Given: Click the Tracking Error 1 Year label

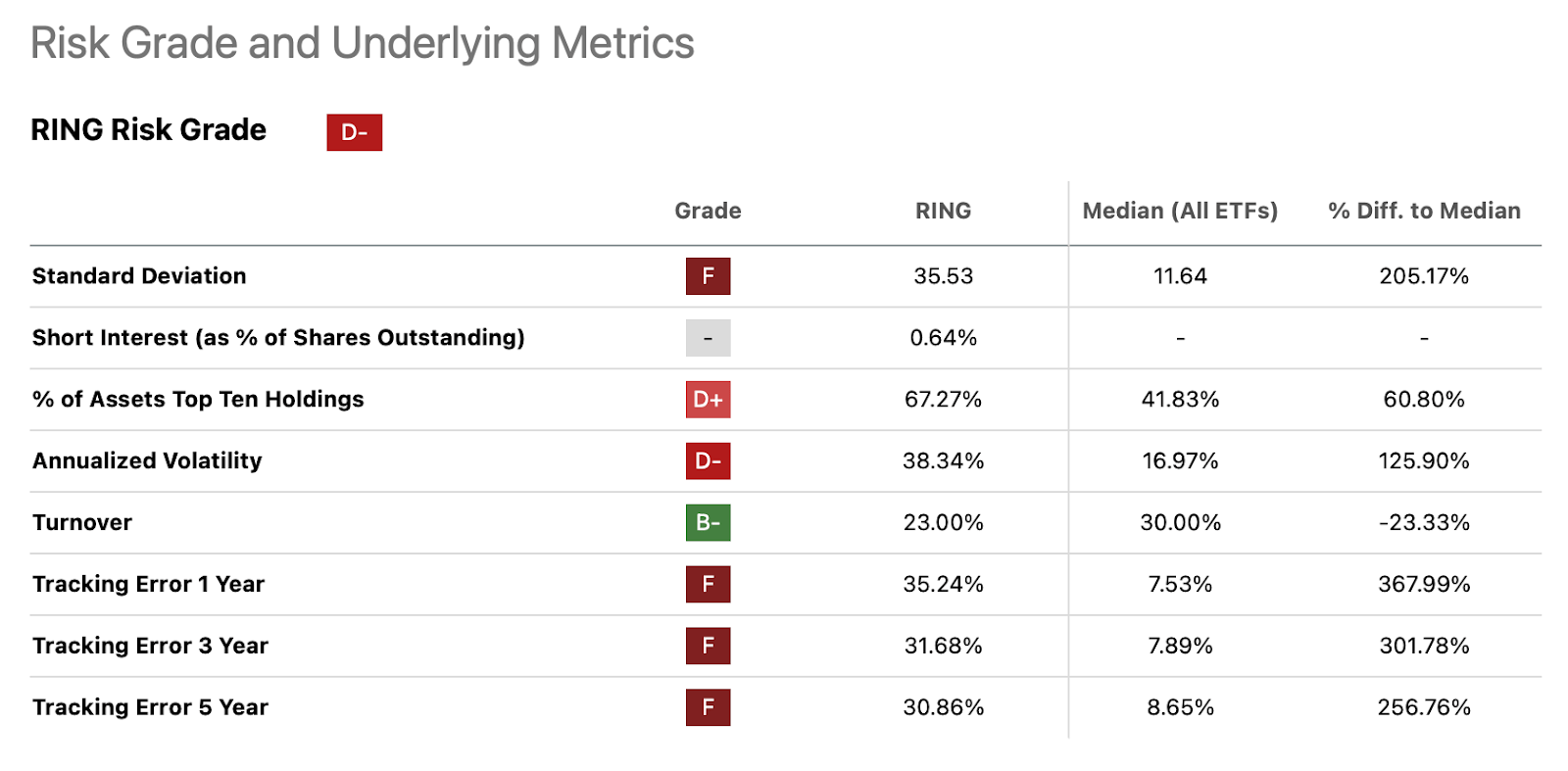Looking at the screenshot, I should (x=148, y=585).
